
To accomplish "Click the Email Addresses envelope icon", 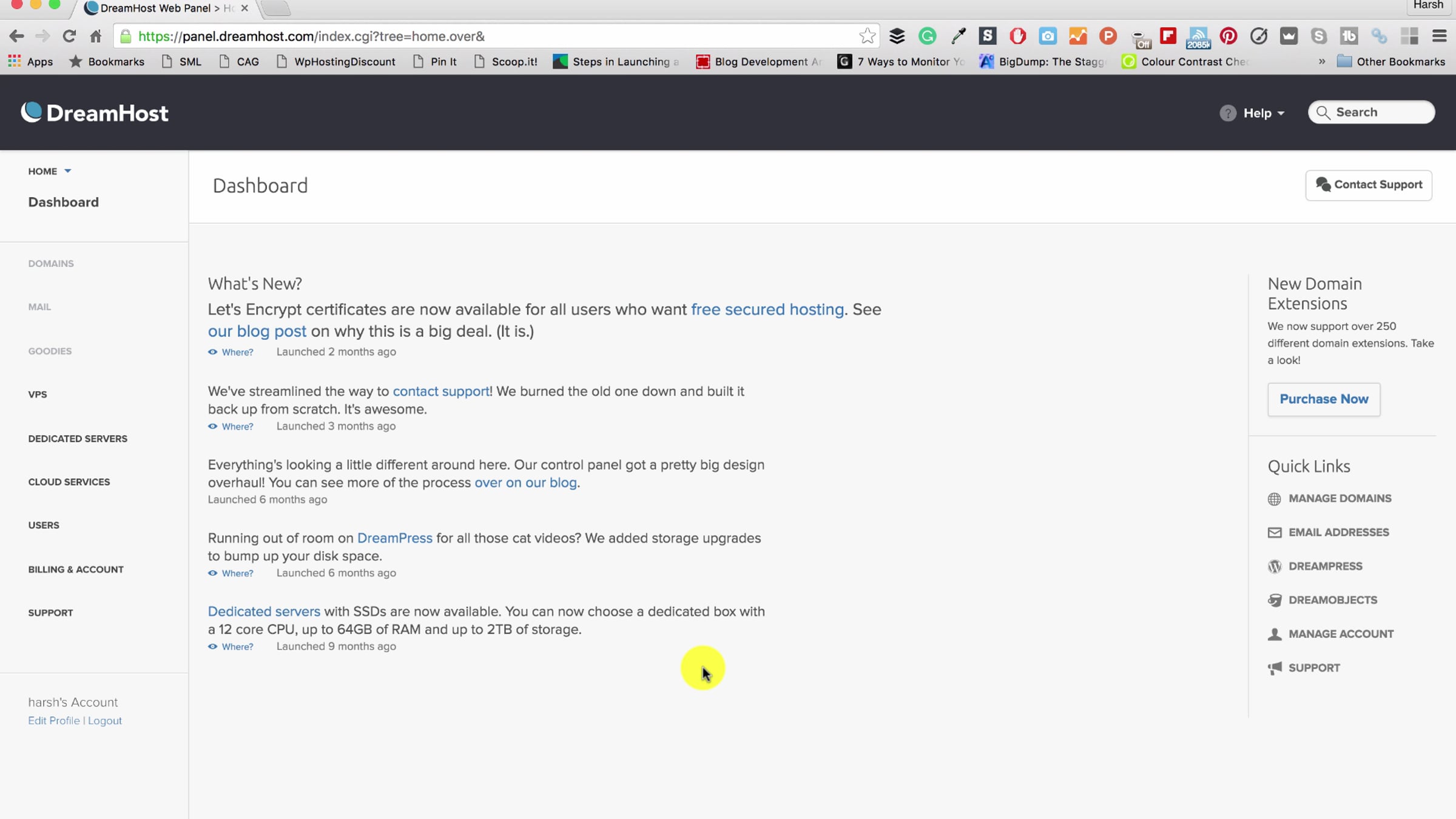I will coord(1274,533).
